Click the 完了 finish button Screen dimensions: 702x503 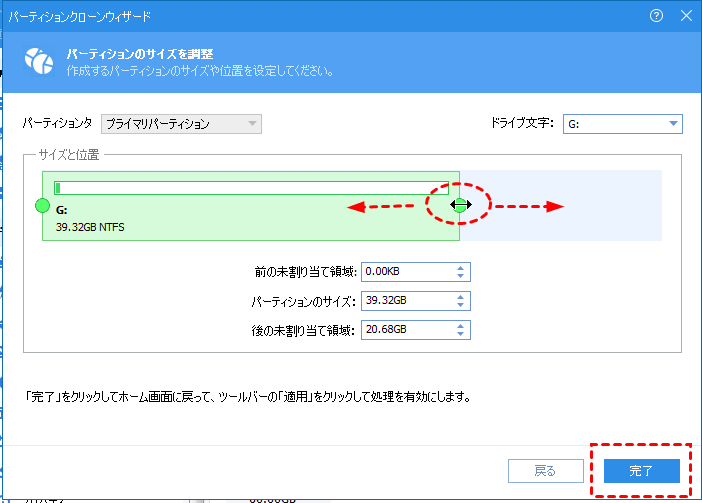tap(642, 471)
